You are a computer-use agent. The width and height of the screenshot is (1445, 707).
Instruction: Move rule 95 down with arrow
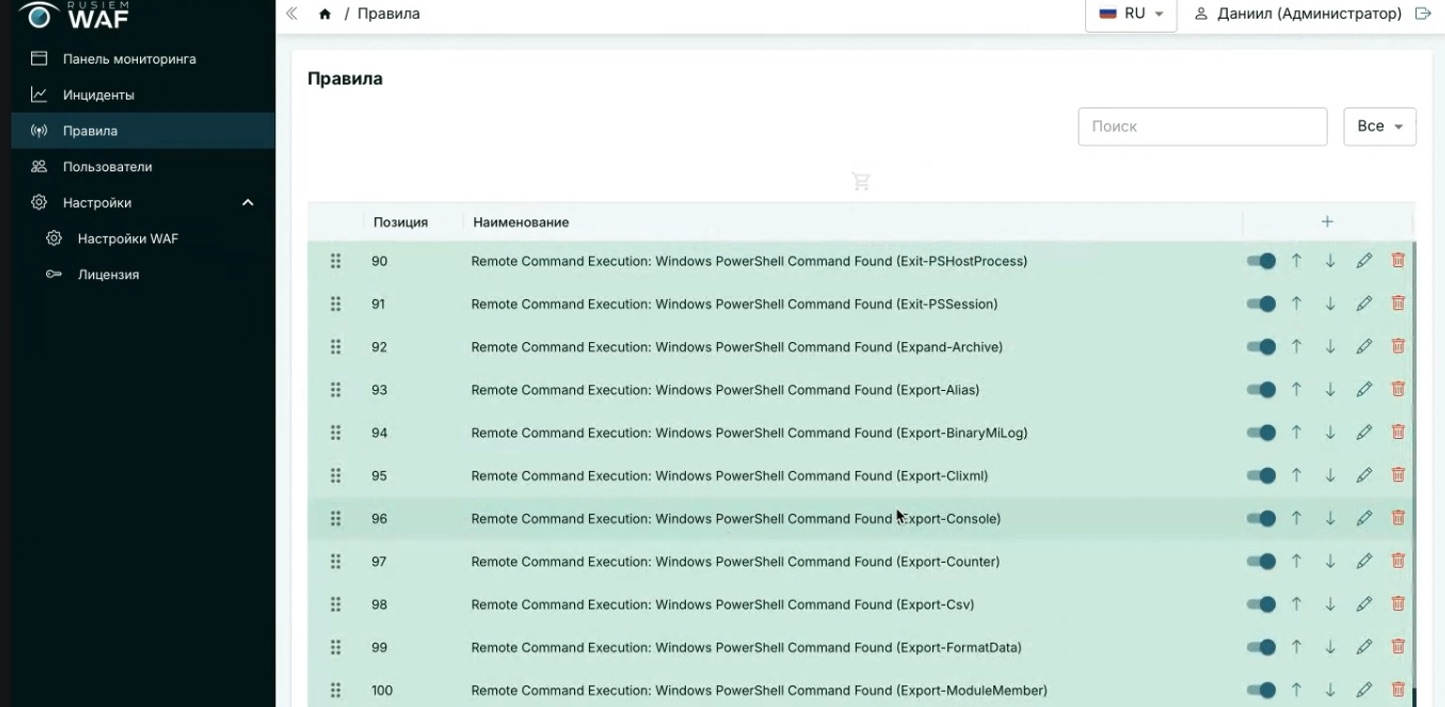[1330, 476]
